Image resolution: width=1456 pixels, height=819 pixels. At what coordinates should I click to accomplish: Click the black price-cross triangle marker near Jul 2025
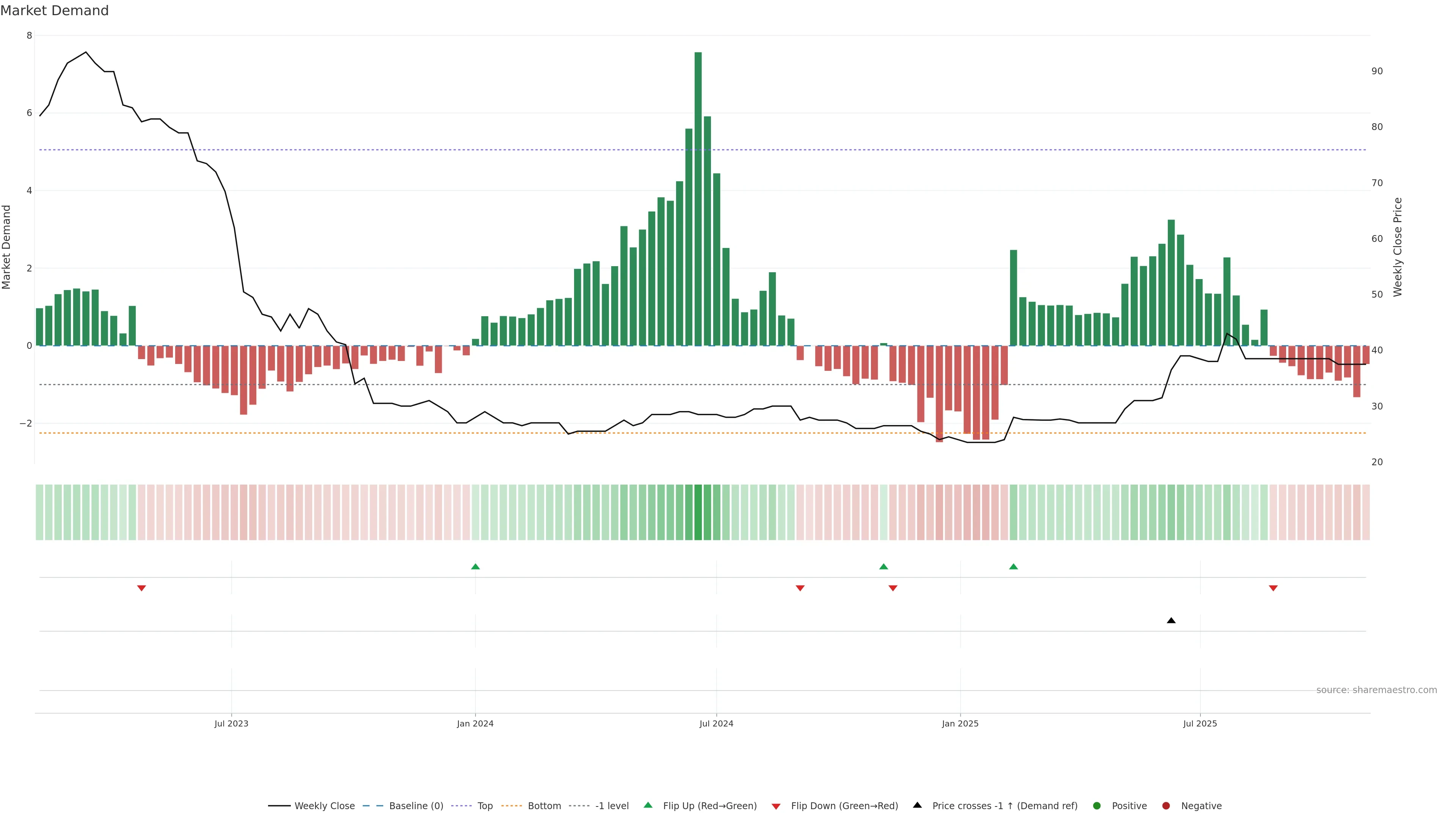coord(1171,621)
